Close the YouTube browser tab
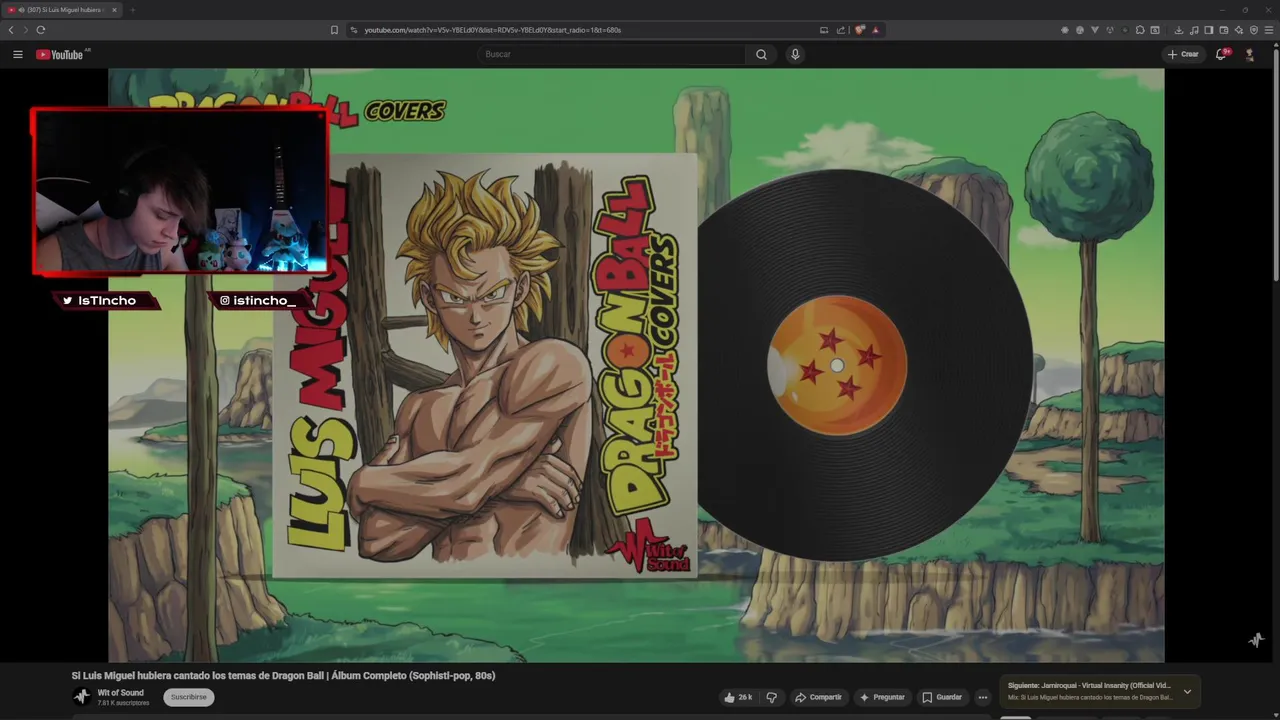Viewport: 1280px width, 720px height. [114, 10]
